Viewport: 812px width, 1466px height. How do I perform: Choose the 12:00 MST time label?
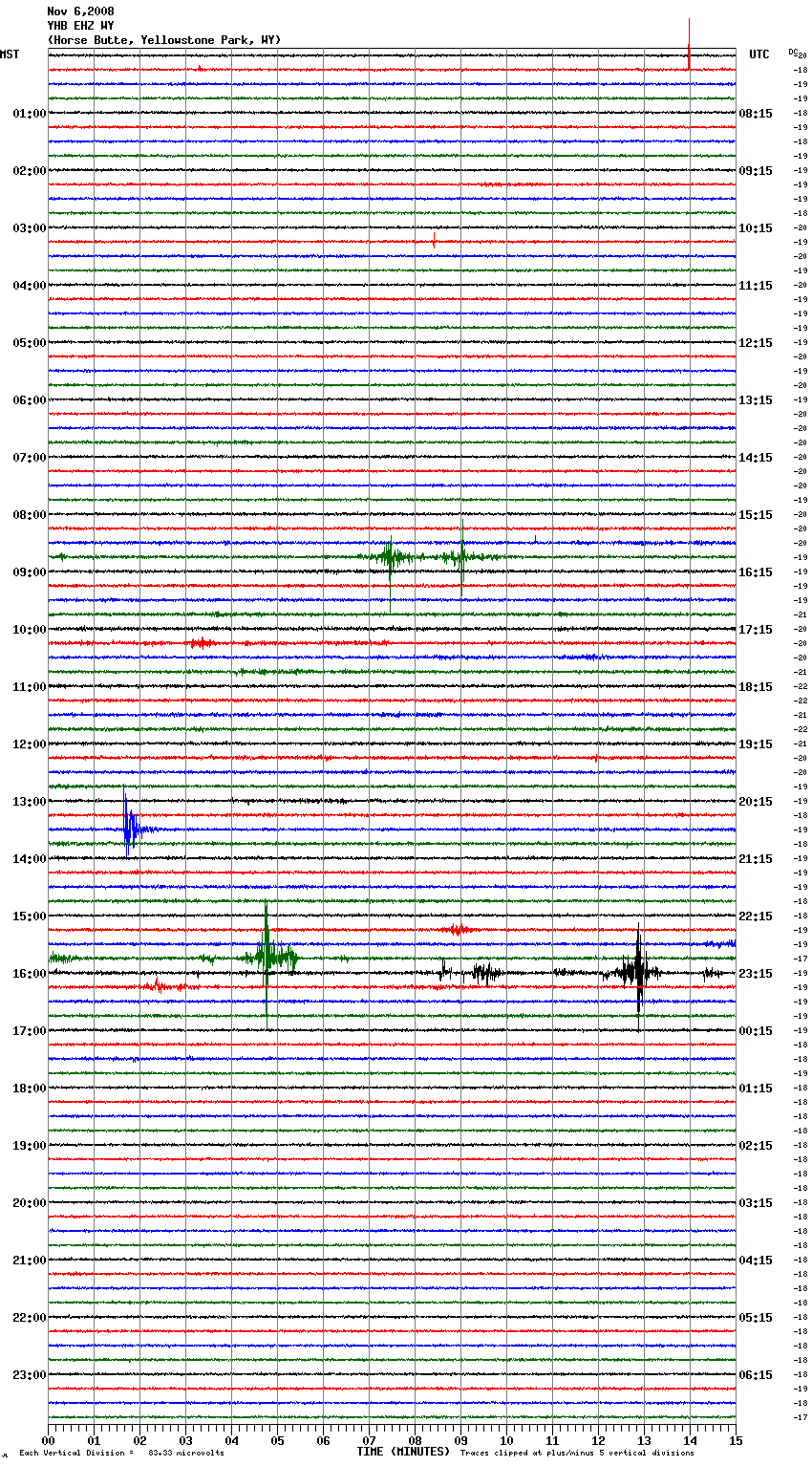click(30, 744)
